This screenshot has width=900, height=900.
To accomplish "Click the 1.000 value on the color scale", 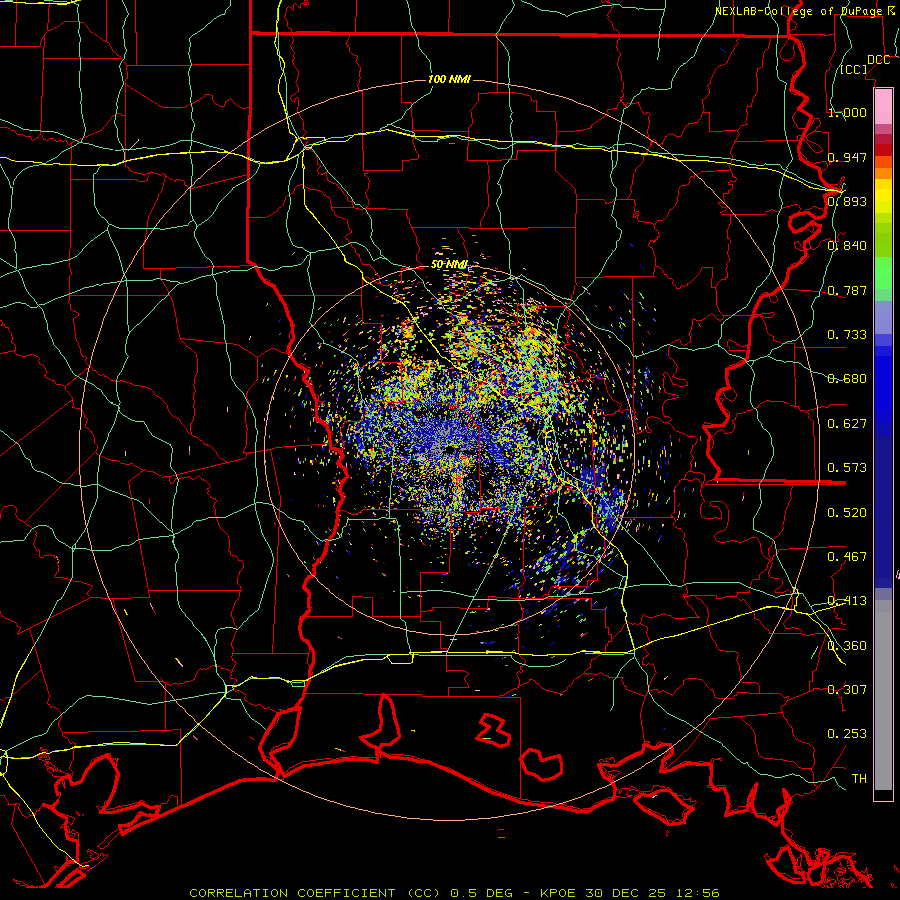I will click(x=847, y=112).
